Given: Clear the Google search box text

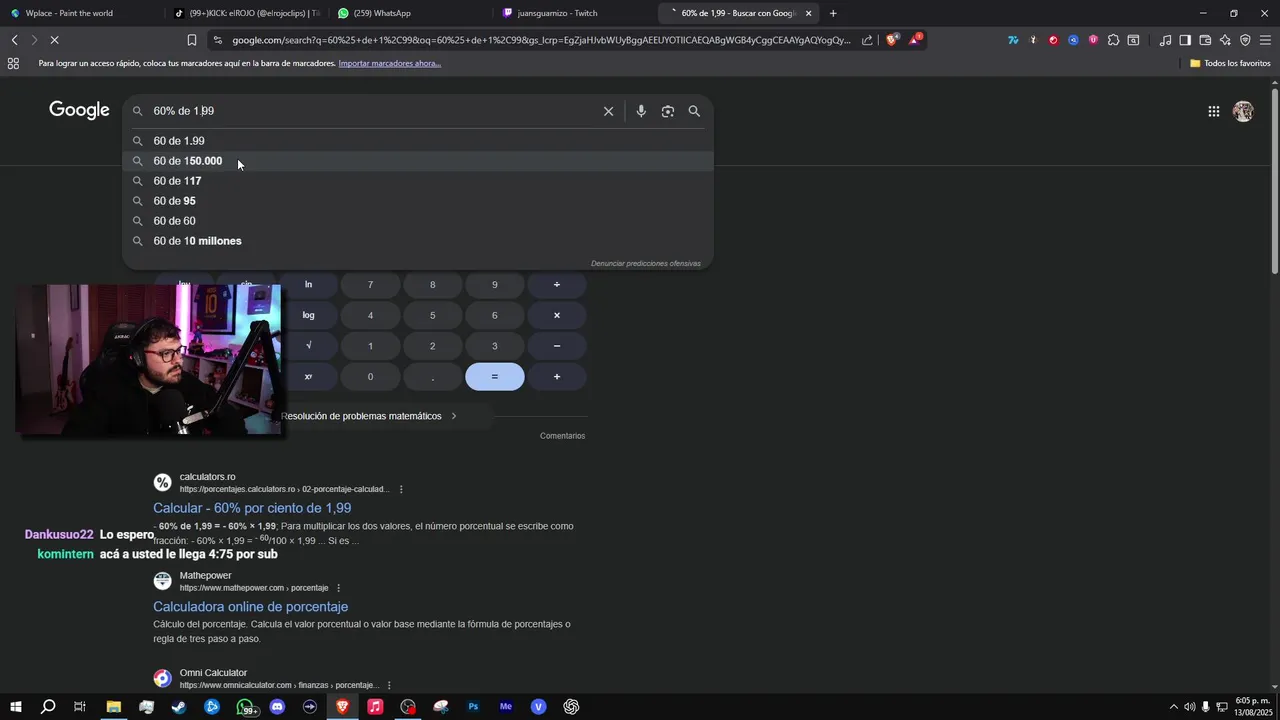Looking at the screenshot, I should click(608, 111).
